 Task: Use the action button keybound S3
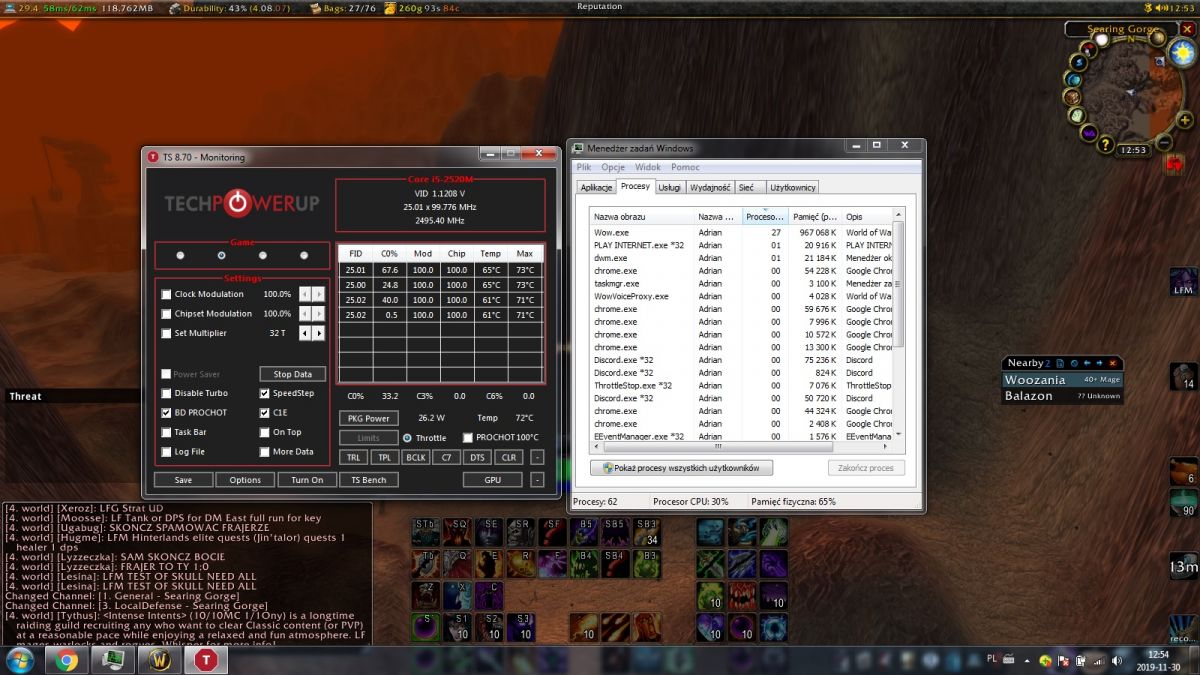tap(521, 628)
